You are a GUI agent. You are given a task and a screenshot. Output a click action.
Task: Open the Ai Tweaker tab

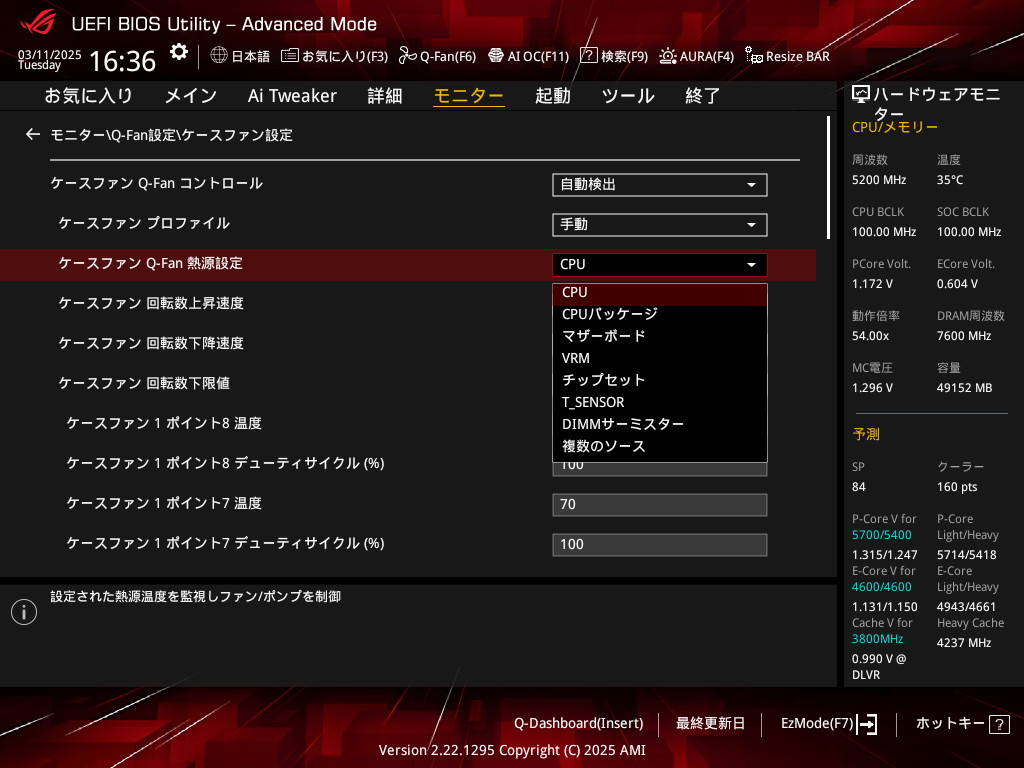[292, 96]
